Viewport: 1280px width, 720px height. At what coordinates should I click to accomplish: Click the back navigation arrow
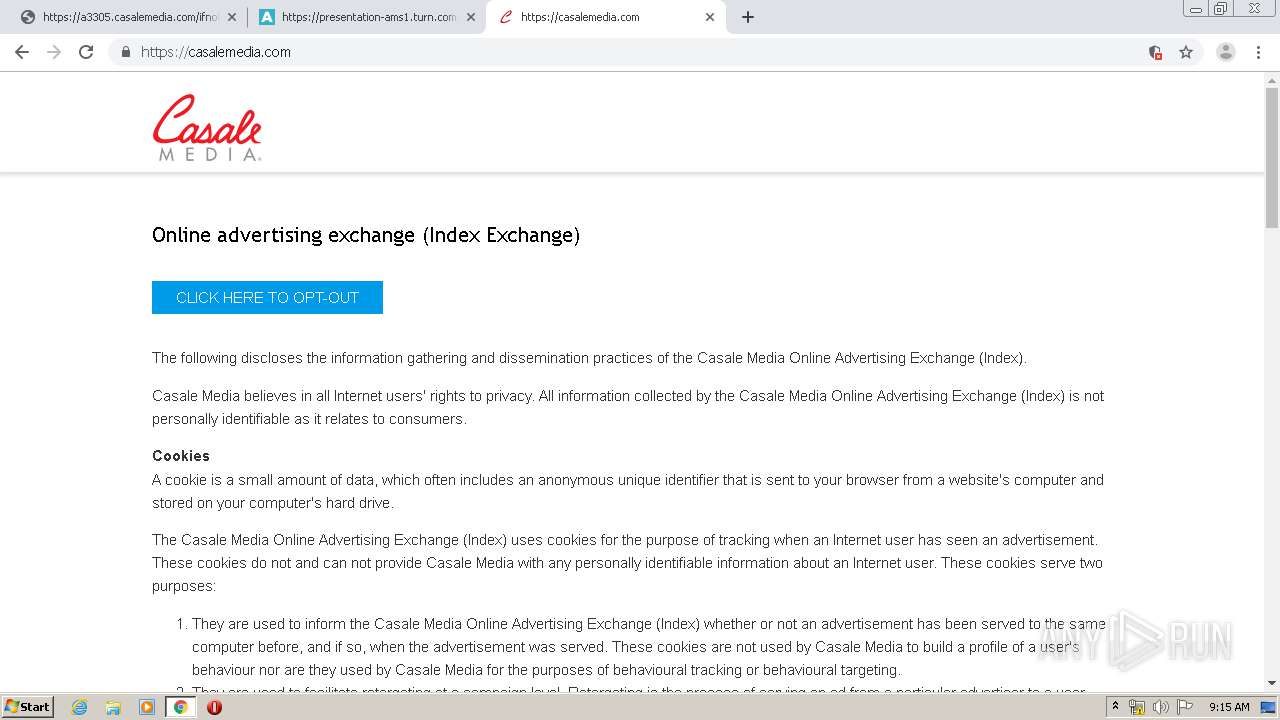coord(22,52)
